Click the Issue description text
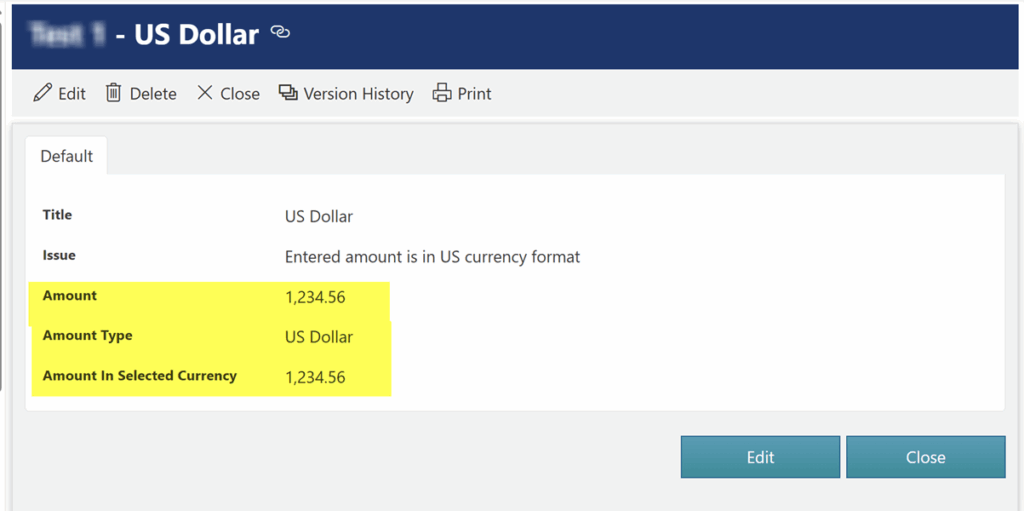Screen dimensions: 1024x511 432,257
